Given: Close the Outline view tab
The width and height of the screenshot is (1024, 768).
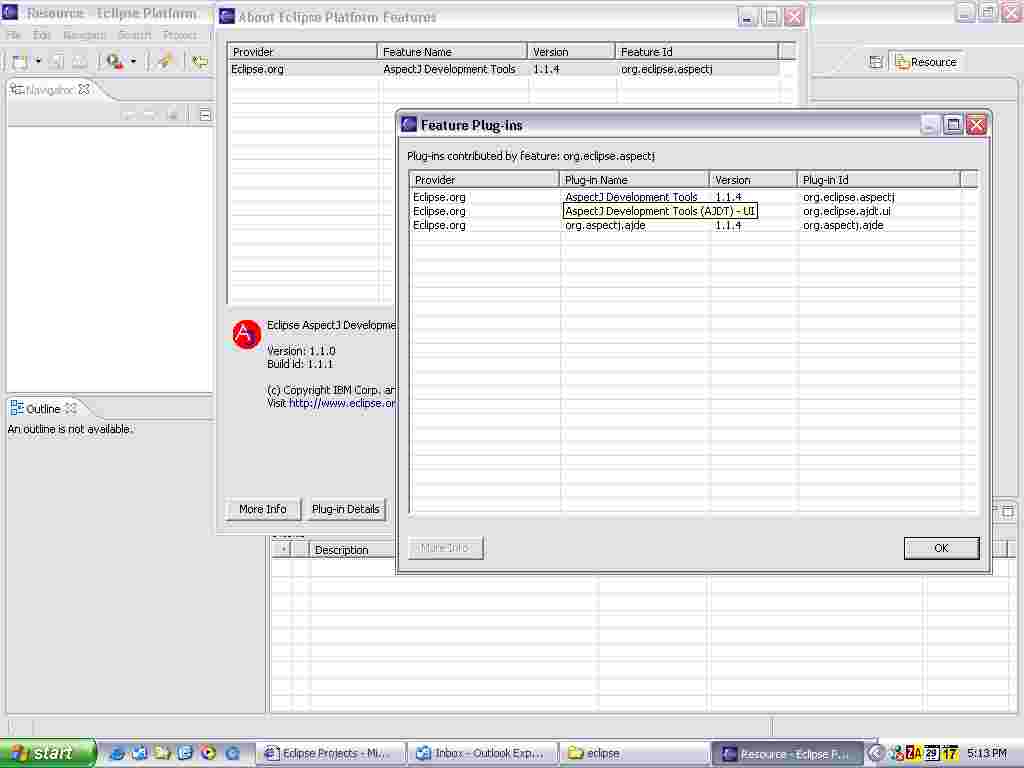Looking at the screenshot, I should coord(71,408).
